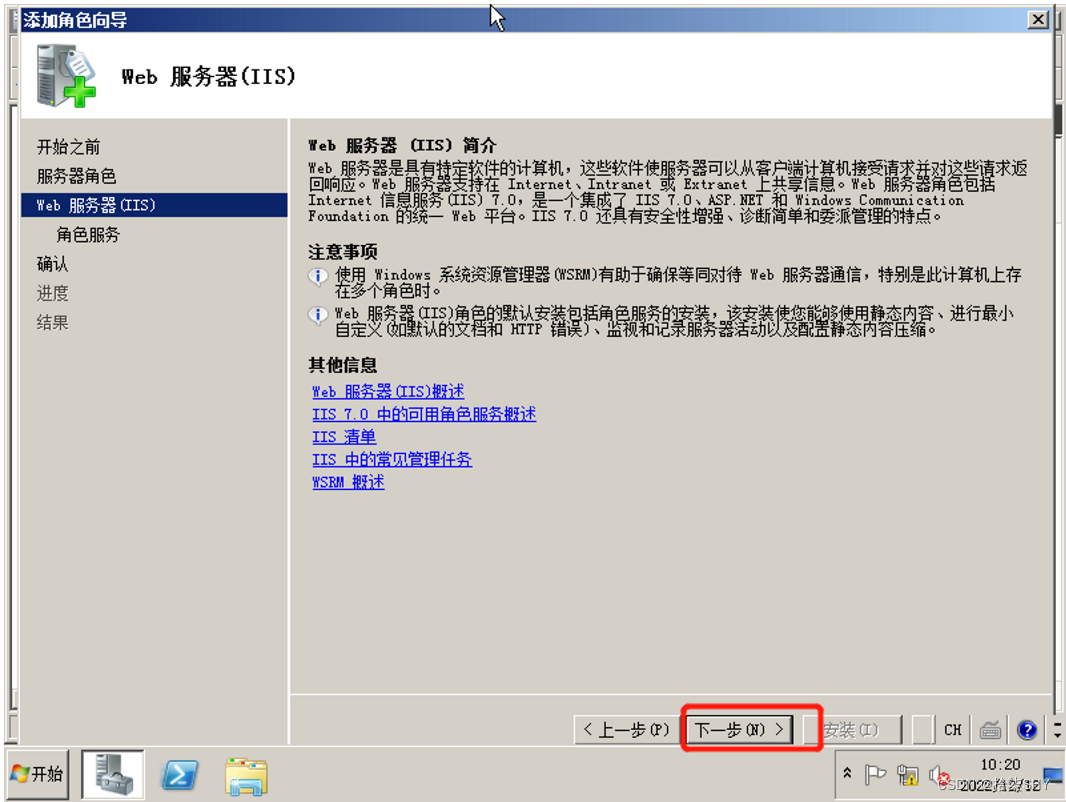Screen dimensions: 1066x802
Task: Select 结果 step in the sidebar
Action: (52, 322)
